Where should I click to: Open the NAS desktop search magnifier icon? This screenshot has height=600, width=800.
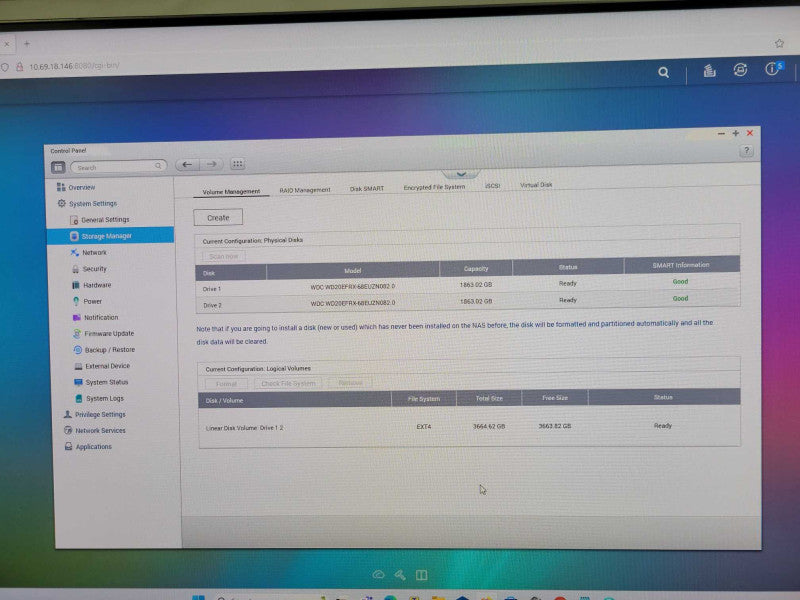click(x=663, y=72)
